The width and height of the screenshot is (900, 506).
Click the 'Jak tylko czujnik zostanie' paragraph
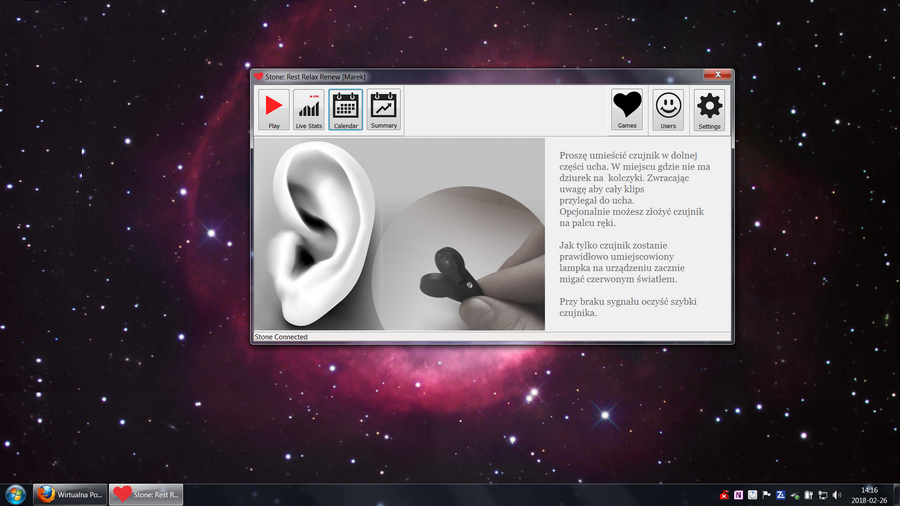[622, 262]
